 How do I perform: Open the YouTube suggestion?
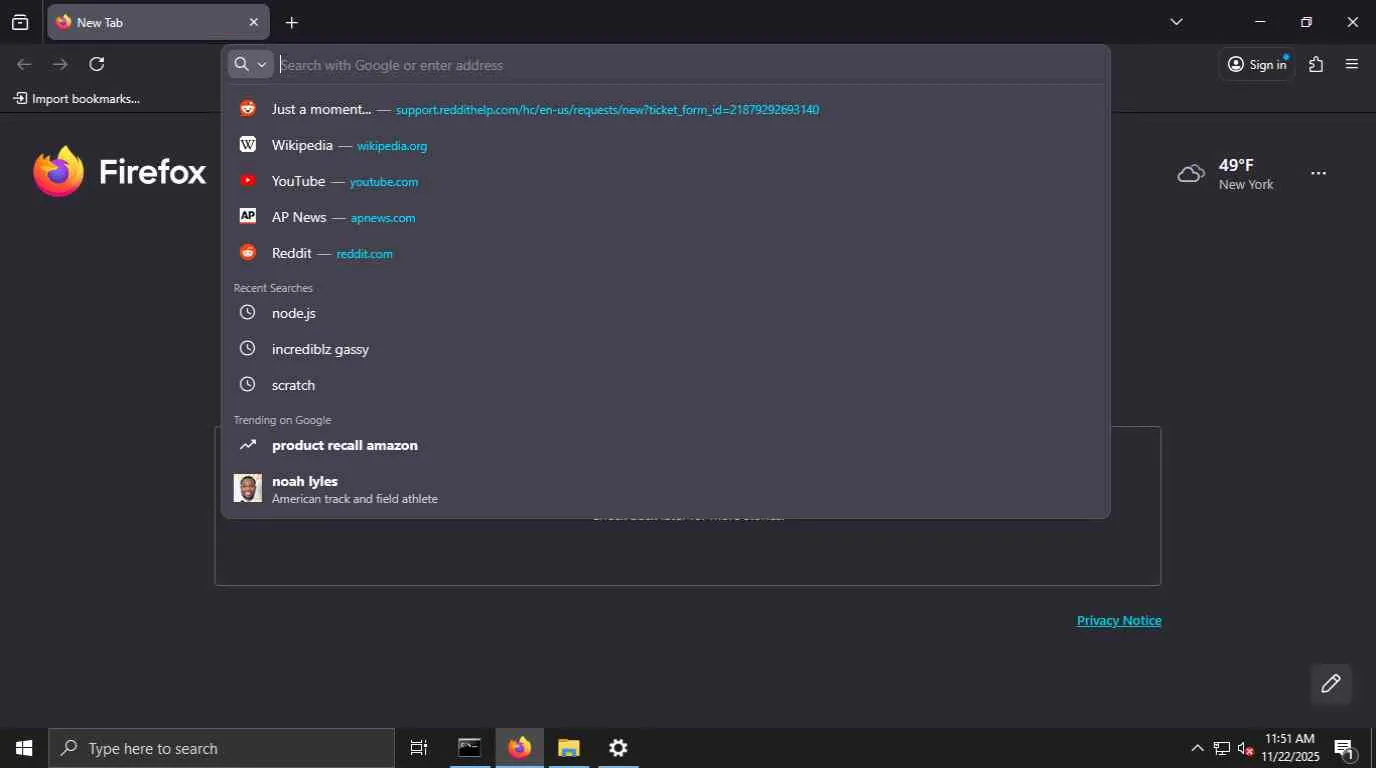[x=666, y=181]
